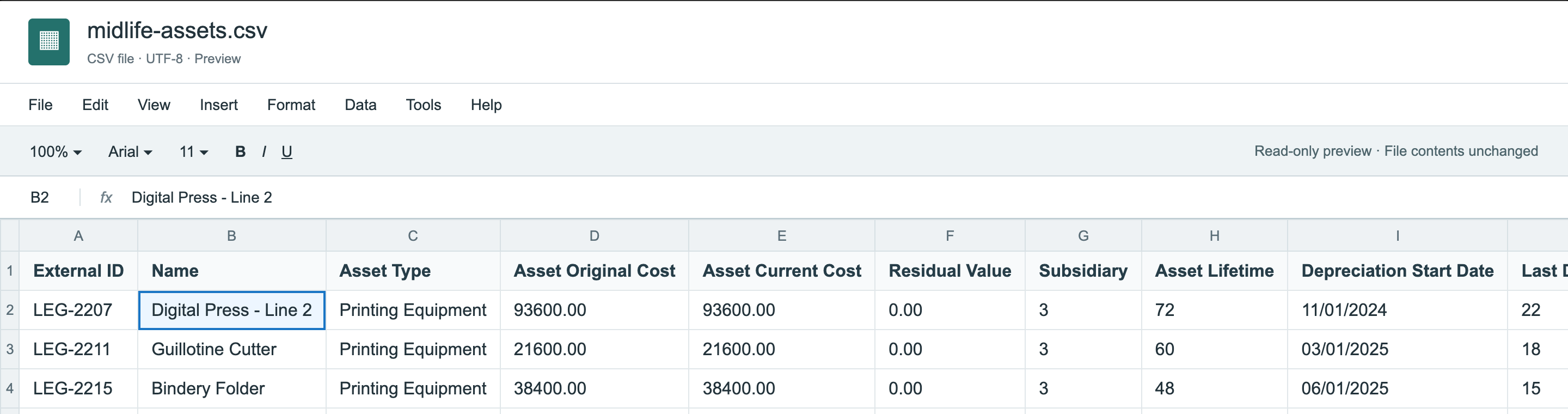The width and height of the screenshot is (1568, 414).
Task: Select asset lifetime cell 60
Action: coord(1214,350)
